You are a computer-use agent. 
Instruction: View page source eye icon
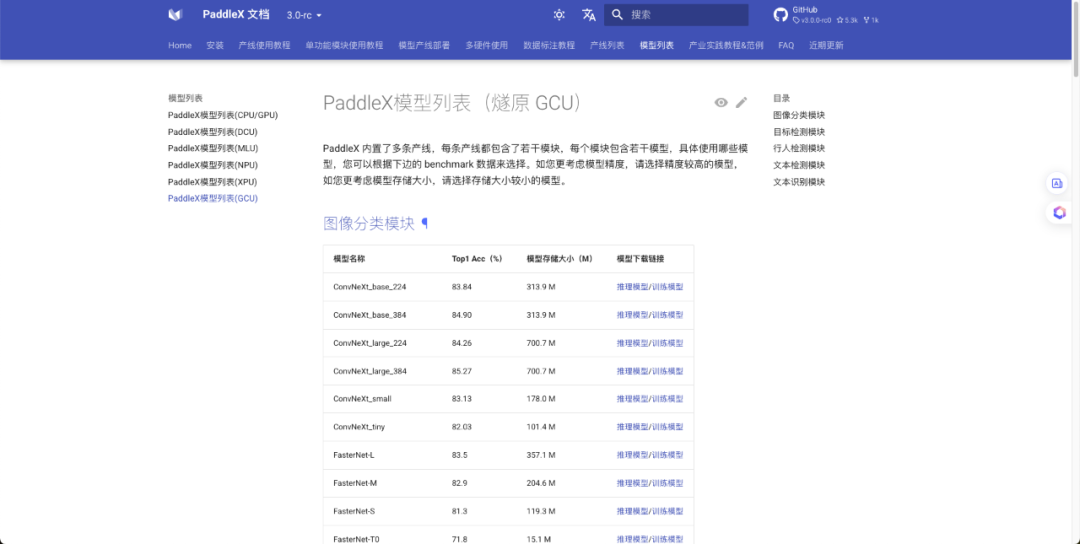point(721,103)
